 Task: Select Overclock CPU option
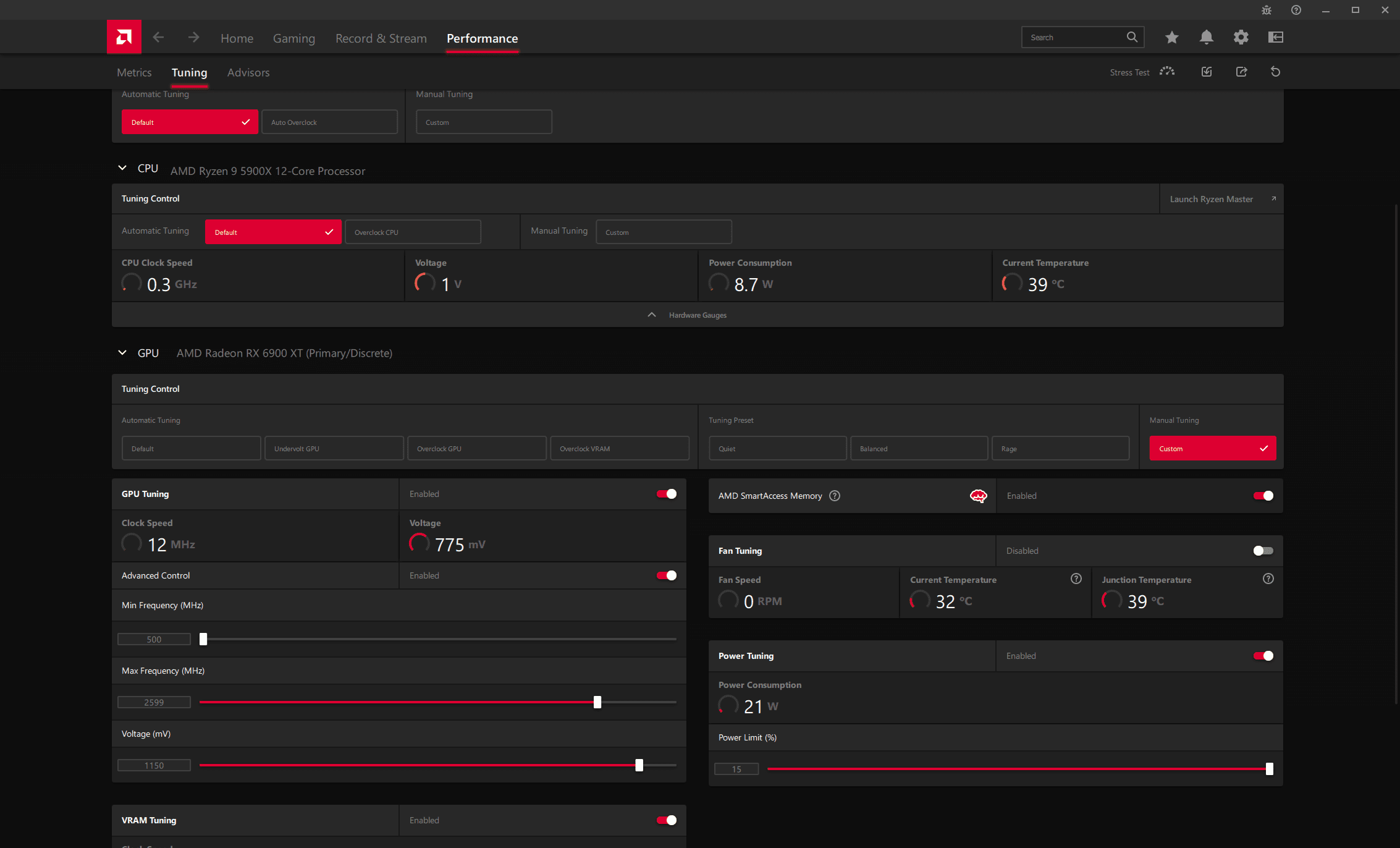413,232
